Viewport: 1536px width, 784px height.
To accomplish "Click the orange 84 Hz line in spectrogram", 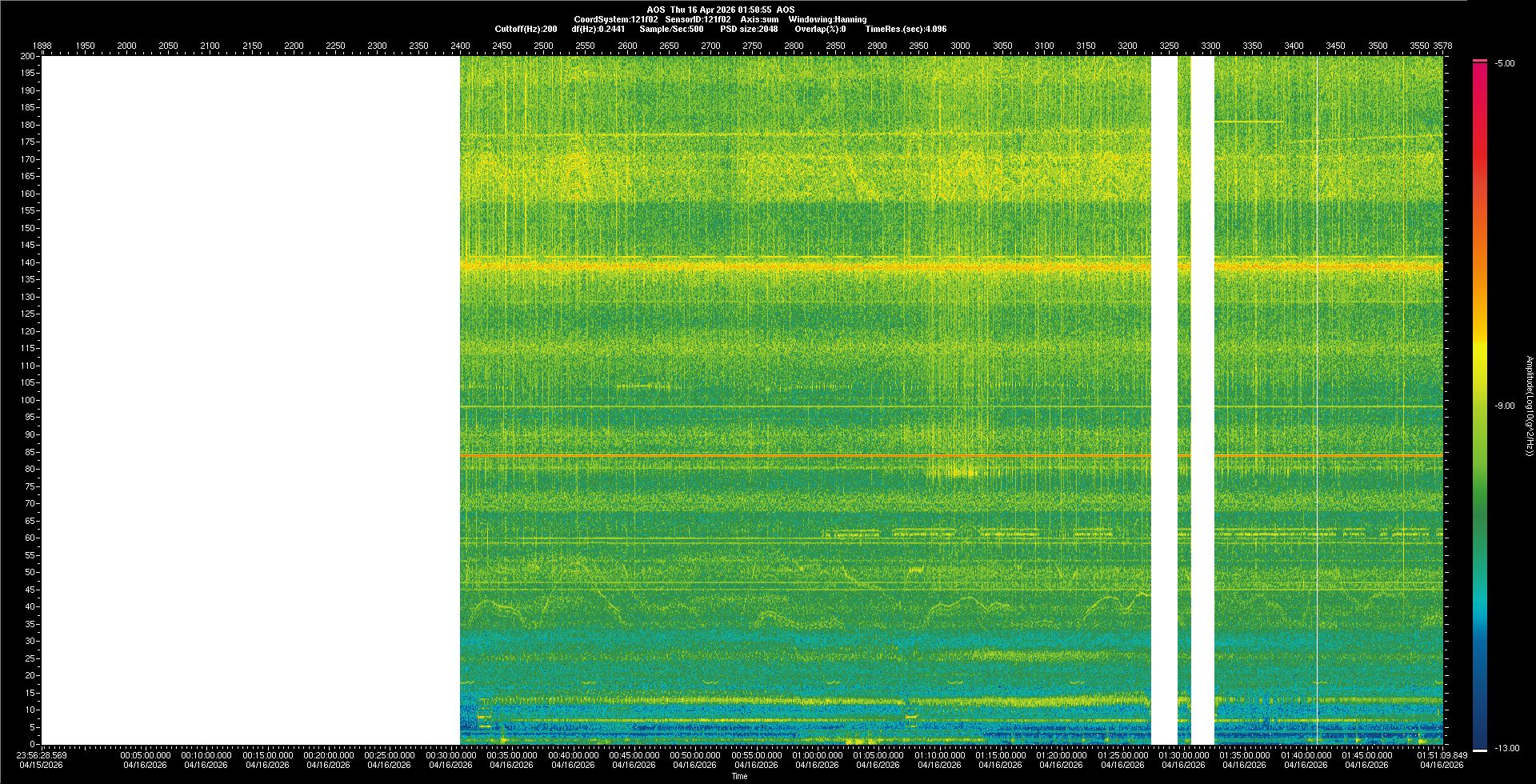I will tap(800, 455).
